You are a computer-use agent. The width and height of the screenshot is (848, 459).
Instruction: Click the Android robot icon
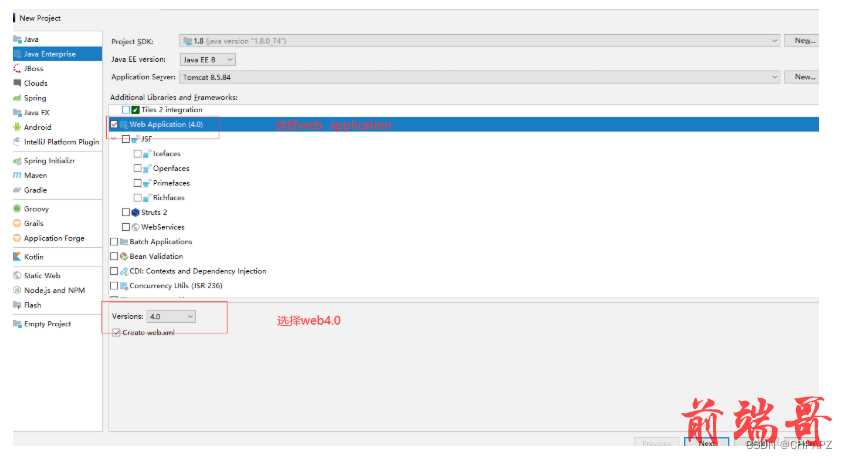click(x=17, y=127)
